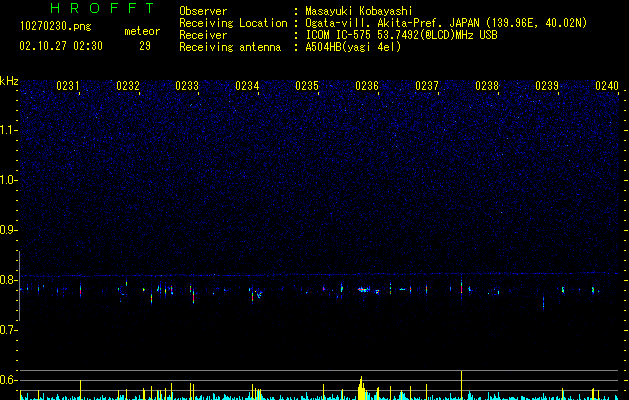Image resolution: width=629 pixels, height=400 pixels.
Task: Click the 0235 time marker
Action: pyautogui.click(x=307, y=86)
